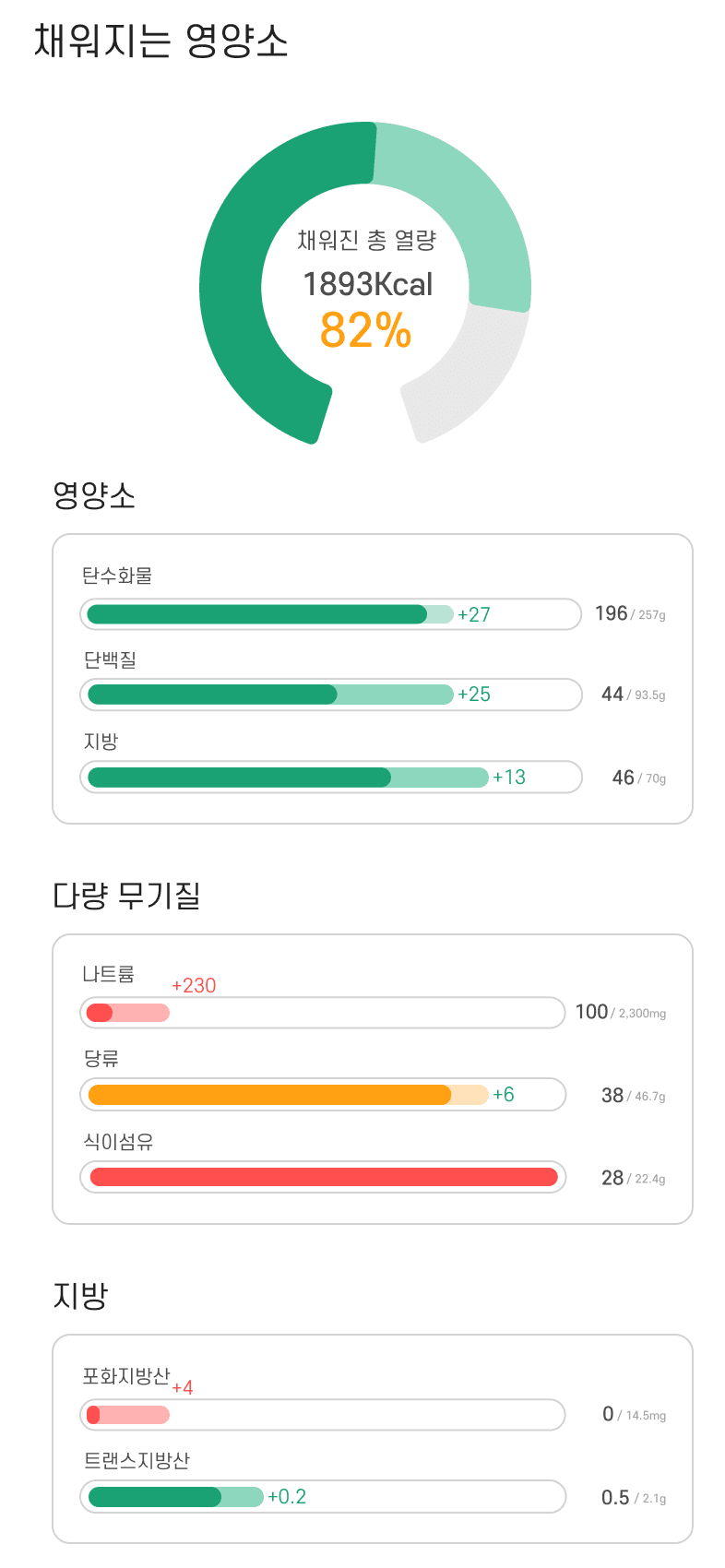Click the 나트륨 red progress bar
The width and height of the screenshot is (725, 1568).
(x=323, y=1013)
